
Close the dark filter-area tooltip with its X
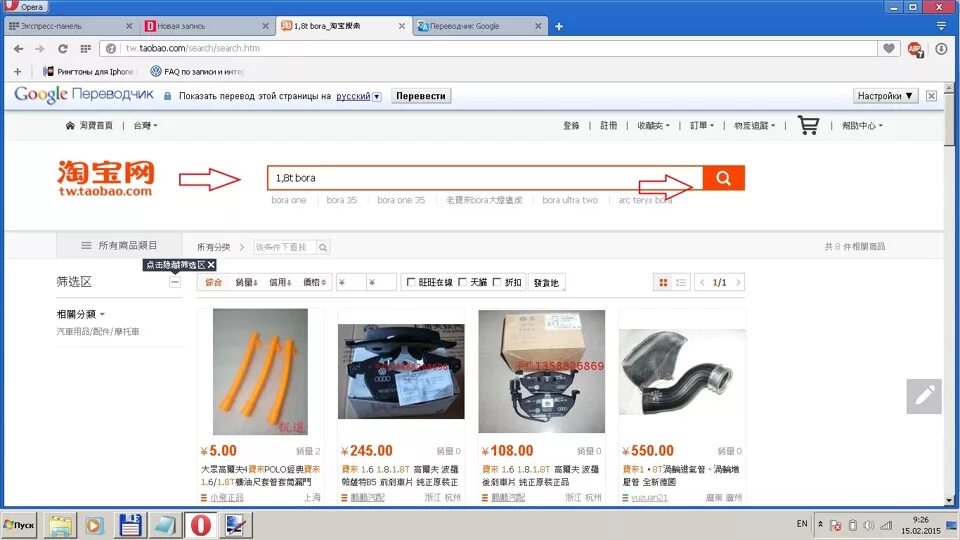pos(211,264)
